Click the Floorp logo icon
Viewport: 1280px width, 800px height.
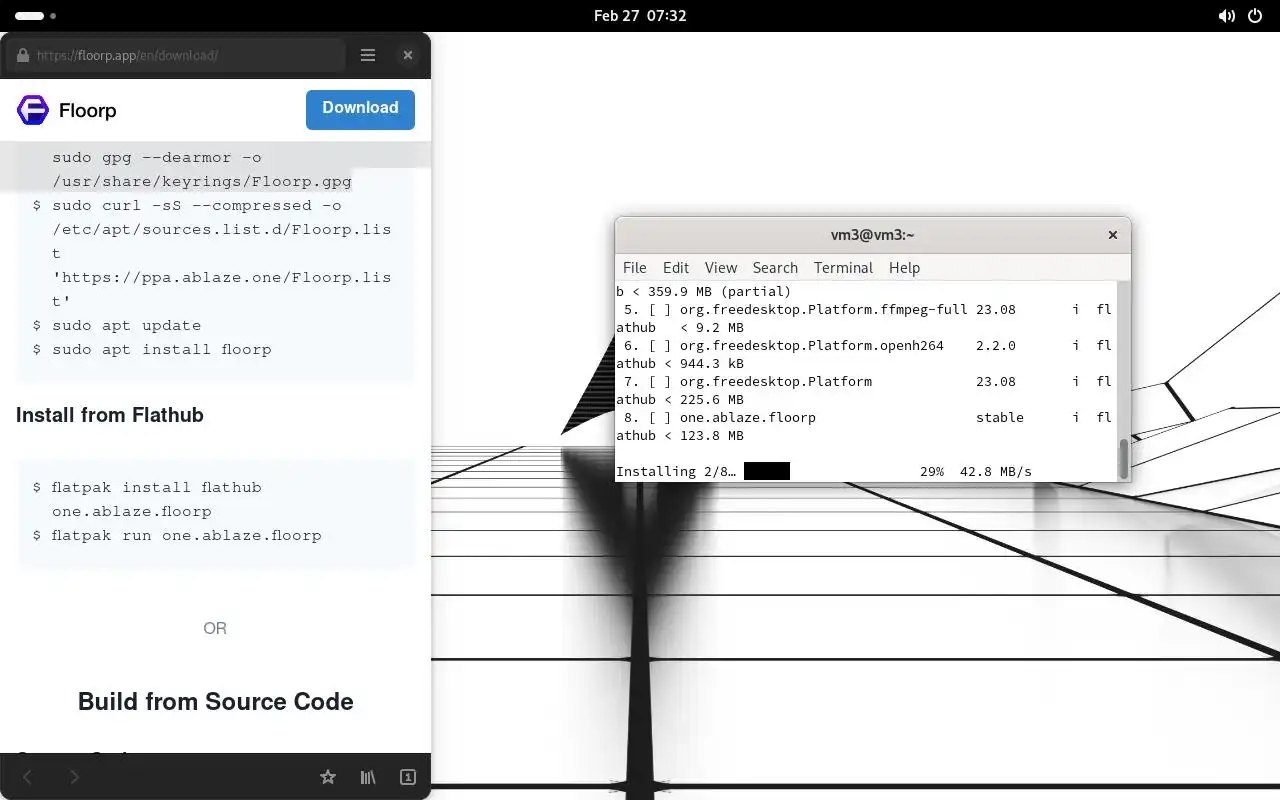point(33,110)
